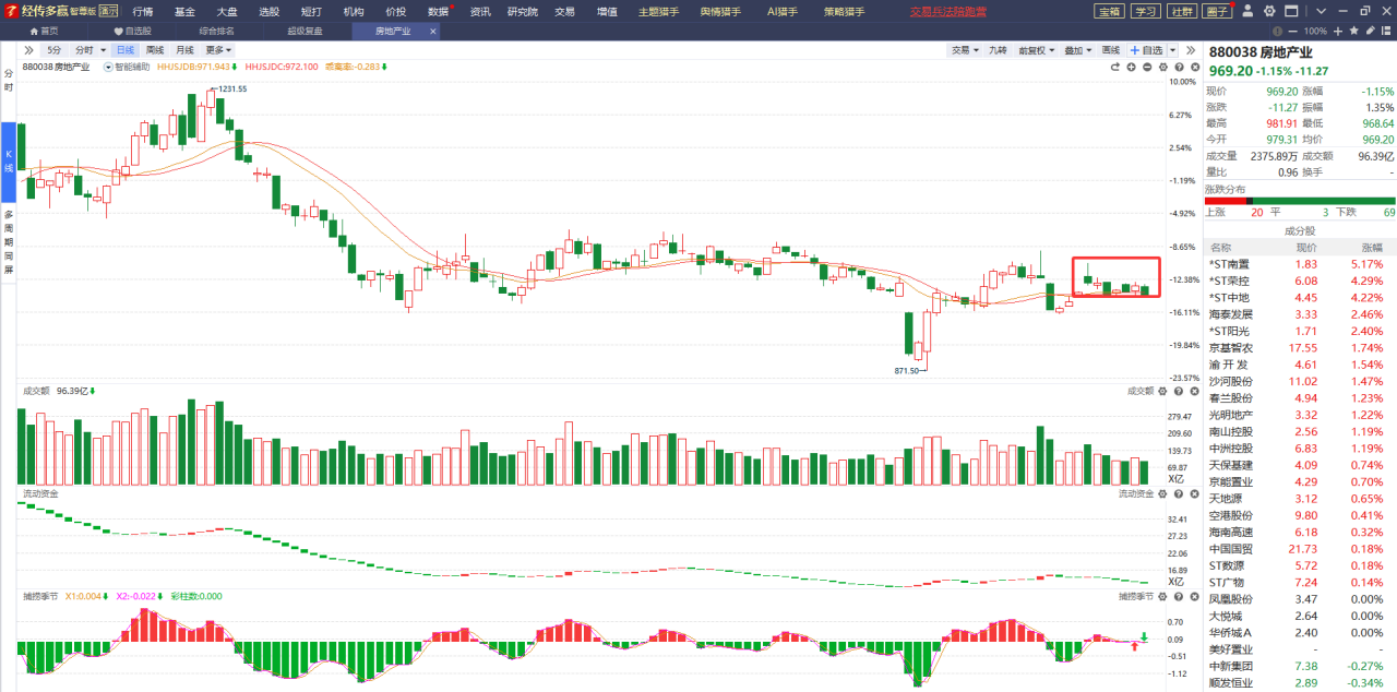Click the 成分股 section header
The height and width of the screenshot is (692, 1397).
click(1300, 231)
